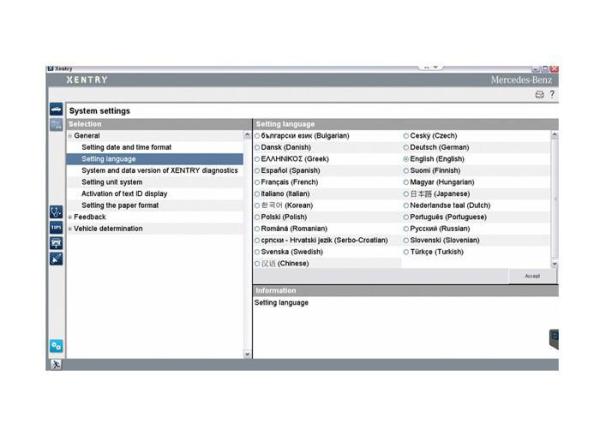Click the exit running-man icon in bottom bar
The width and height of the screenshot is (600, 428).
[56, 365]
